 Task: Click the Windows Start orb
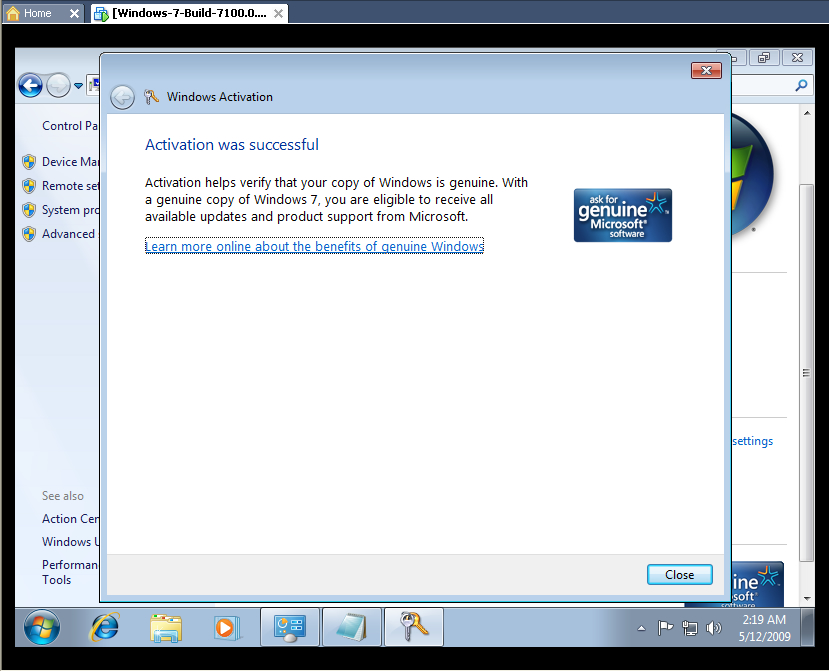tap(42, 627)
